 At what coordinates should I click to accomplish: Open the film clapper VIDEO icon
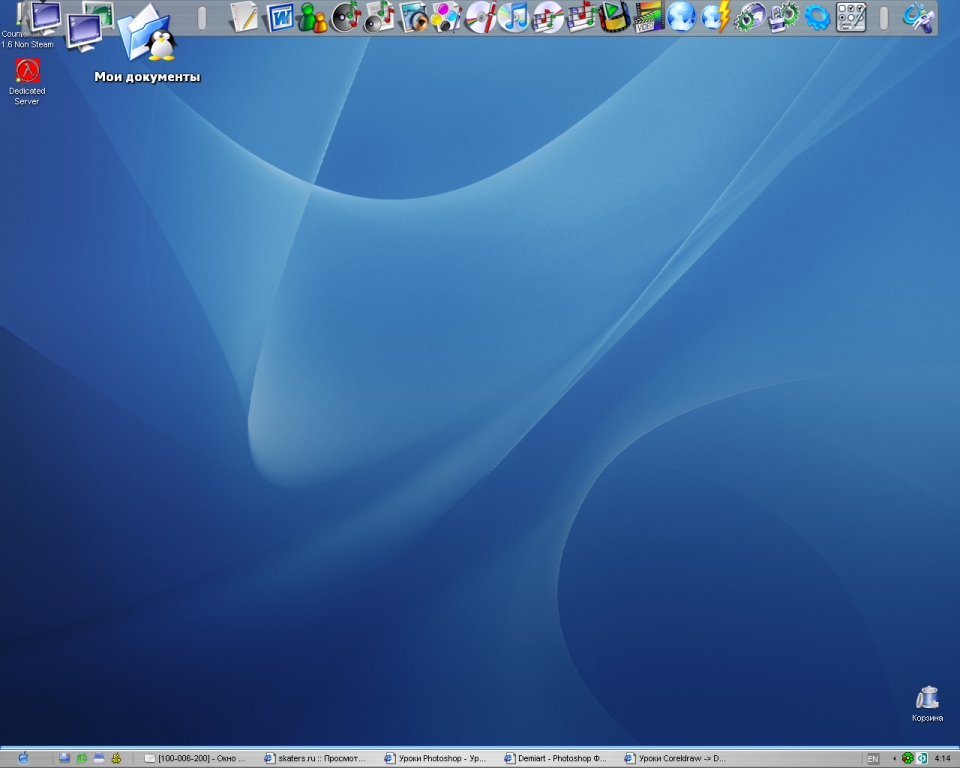coord(649,17)
